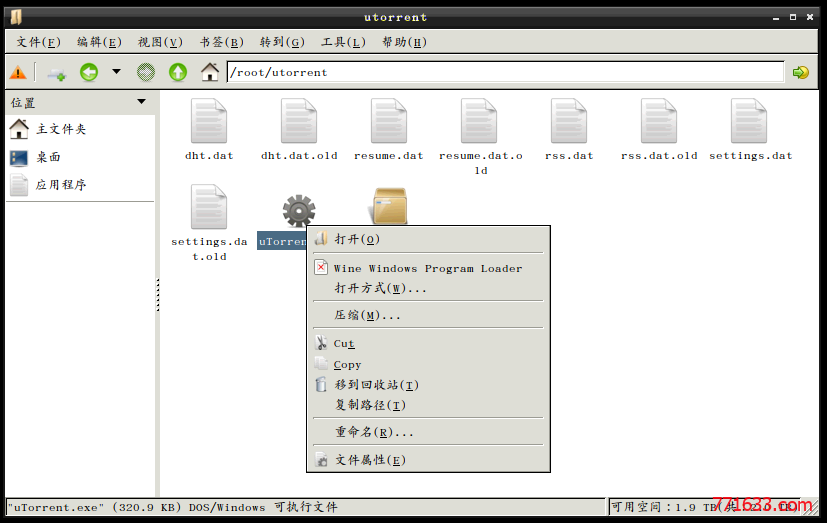Viewport: 827px width, 523px height.
Task: Open the 工具(L) menu
Action: pyautogui.click(x=343, y=42)
